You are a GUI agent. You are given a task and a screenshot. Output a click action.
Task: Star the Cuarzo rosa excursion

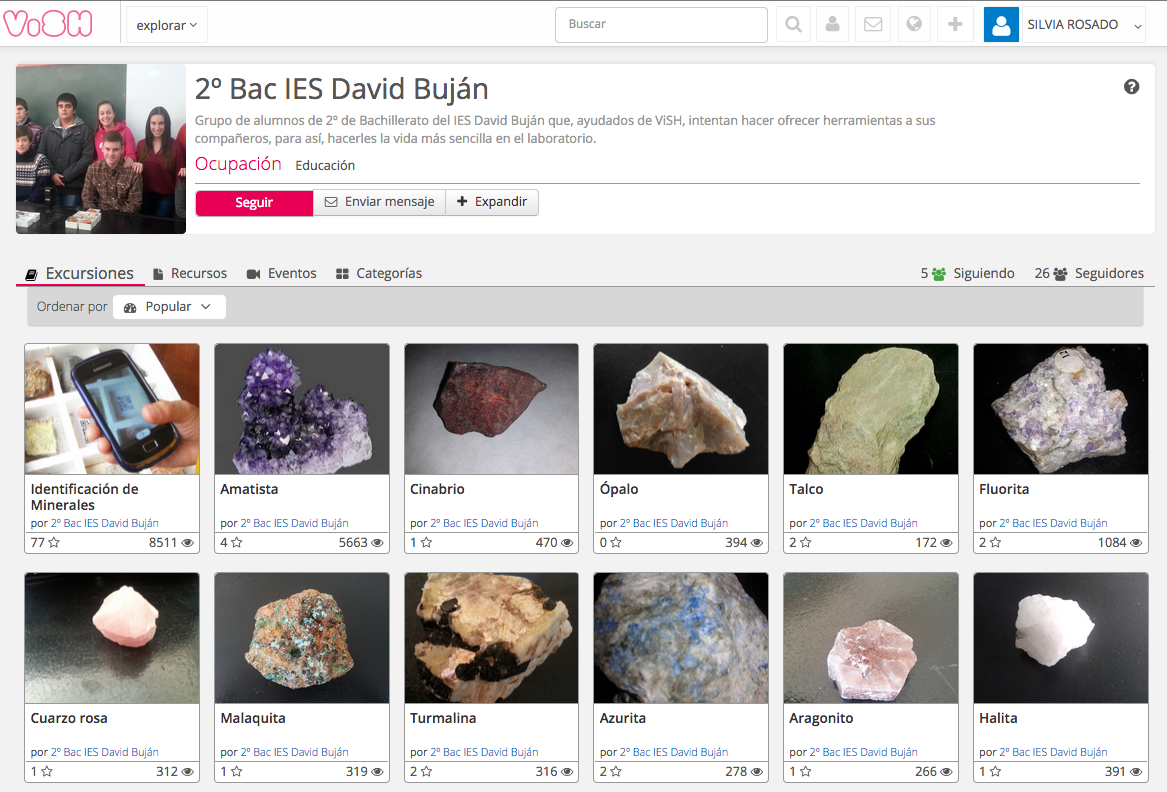click(x=47, y=771)
